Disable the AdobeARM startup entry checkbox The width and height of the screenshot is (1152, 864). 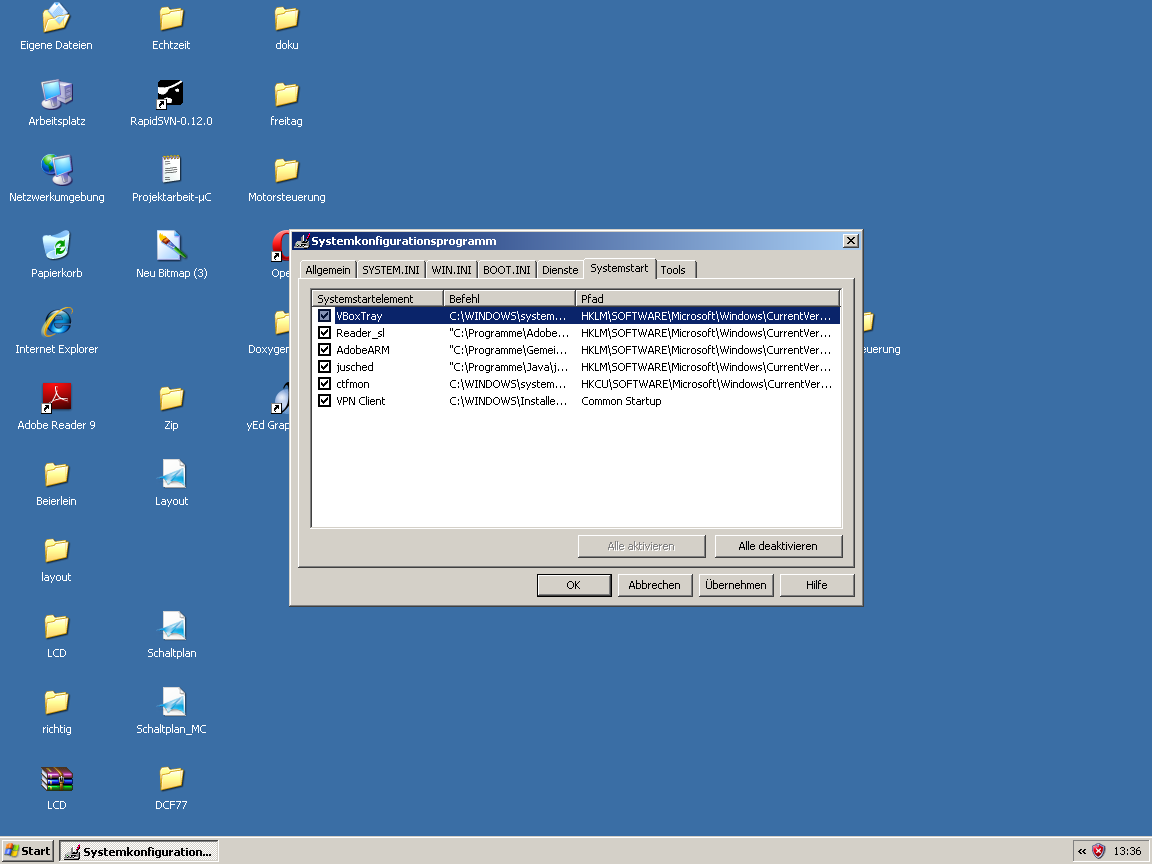(x=325, y=350)
